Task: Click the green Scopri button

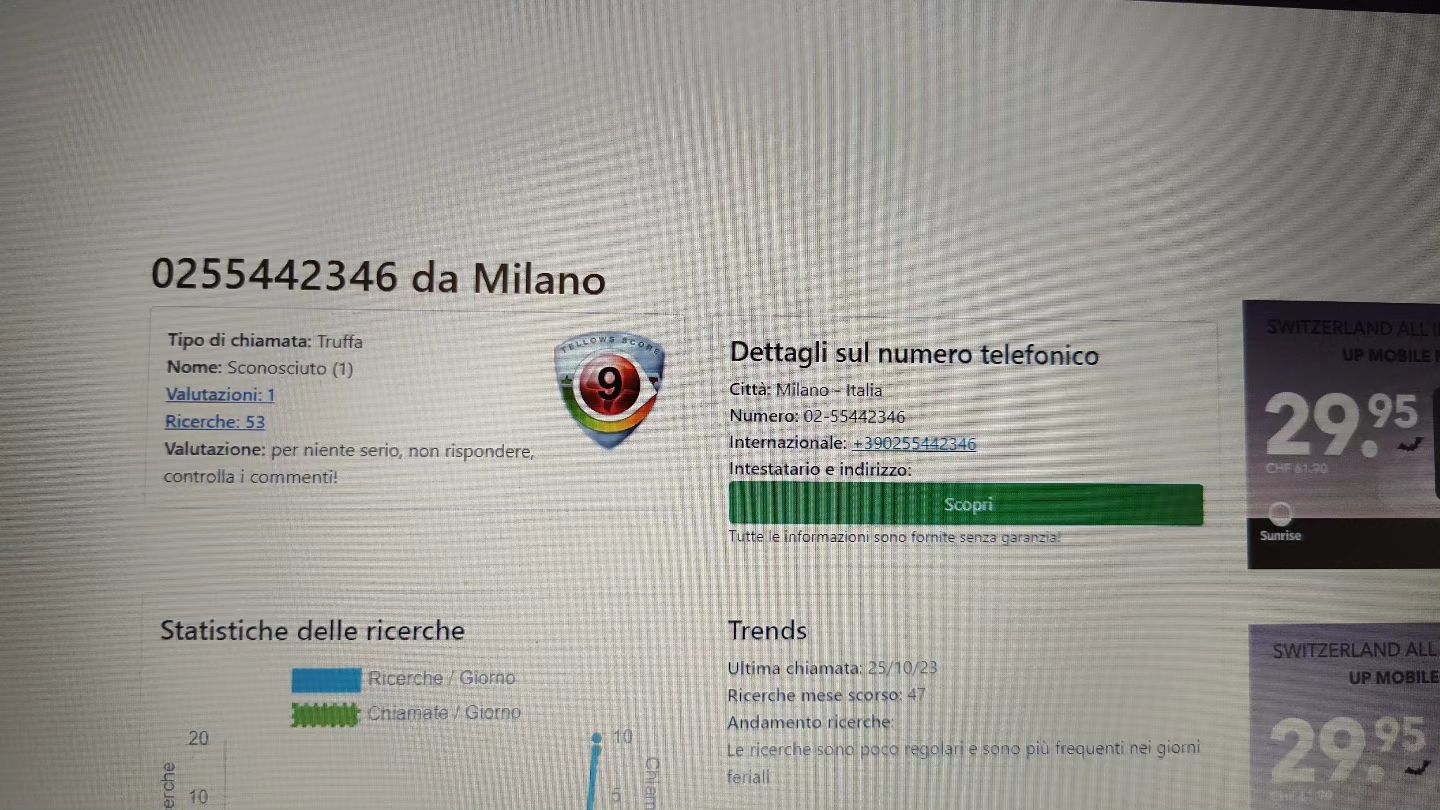Action: pos(966,505)
